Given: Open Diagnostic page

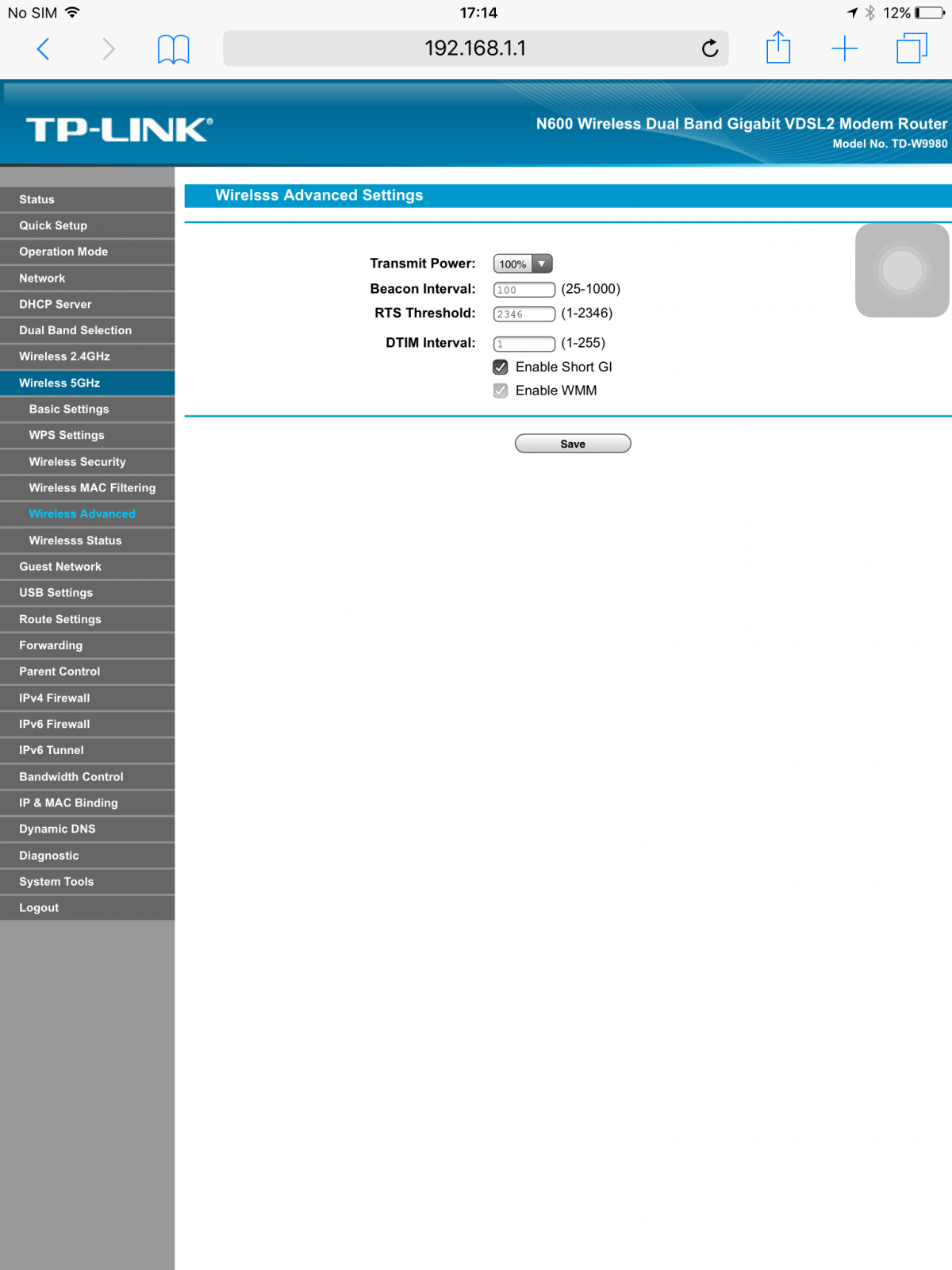Looking at the screenshot, I should coord(87,856).
